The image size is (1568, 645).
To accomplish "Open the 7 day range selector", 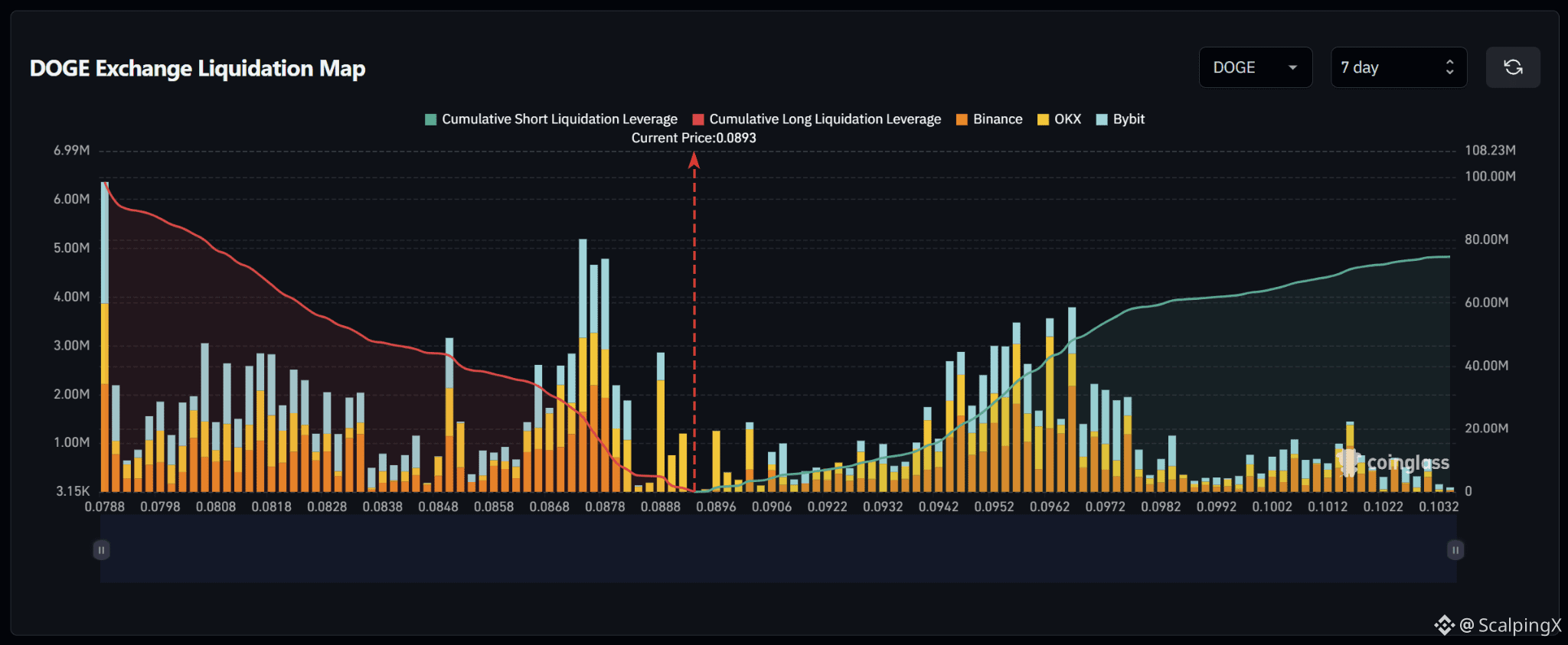I will (x=1399, y=67).
